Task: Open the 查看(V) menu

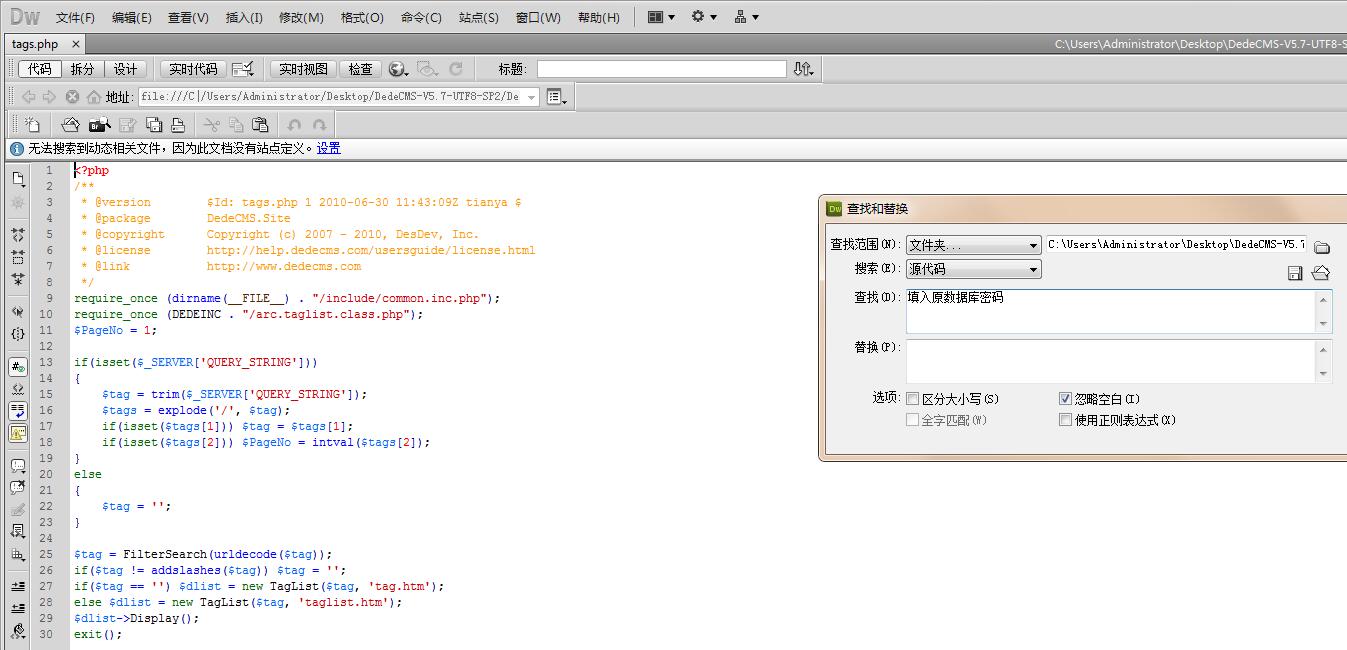Action: click(188, 18)
